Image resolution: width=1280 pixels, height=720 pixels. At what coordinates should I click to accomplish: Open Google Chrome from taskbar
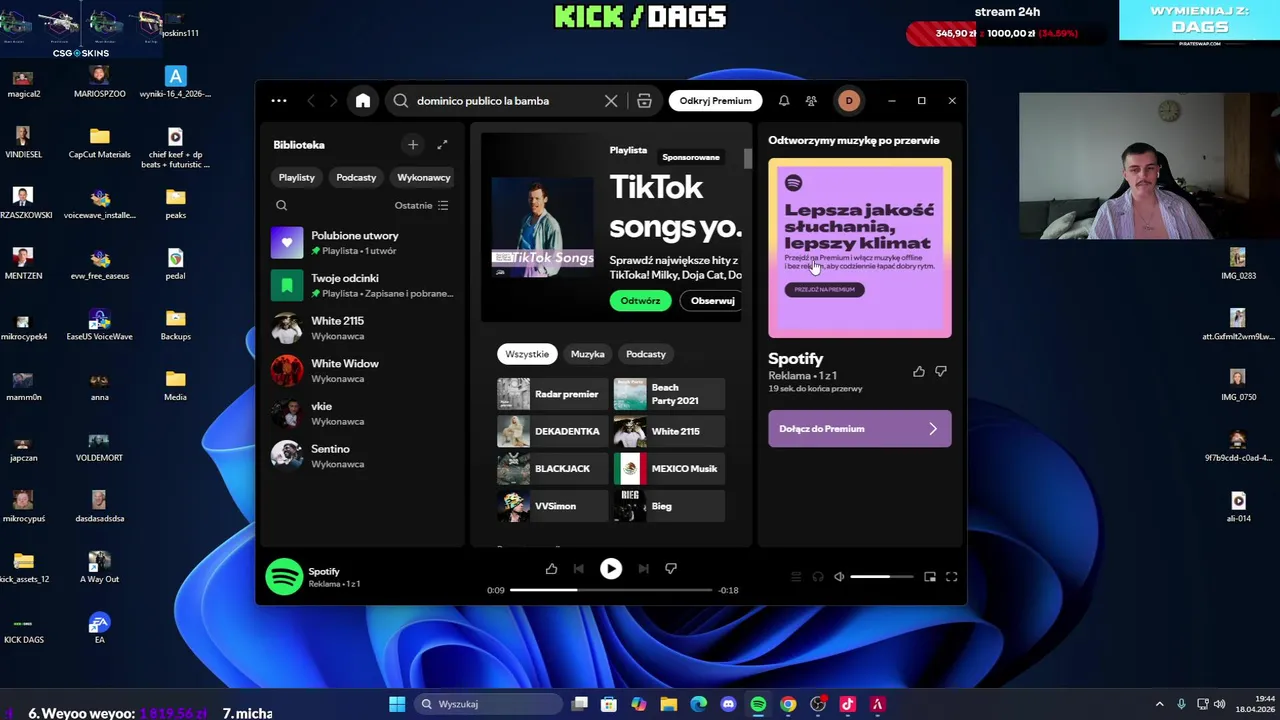[x=788, y=704]
